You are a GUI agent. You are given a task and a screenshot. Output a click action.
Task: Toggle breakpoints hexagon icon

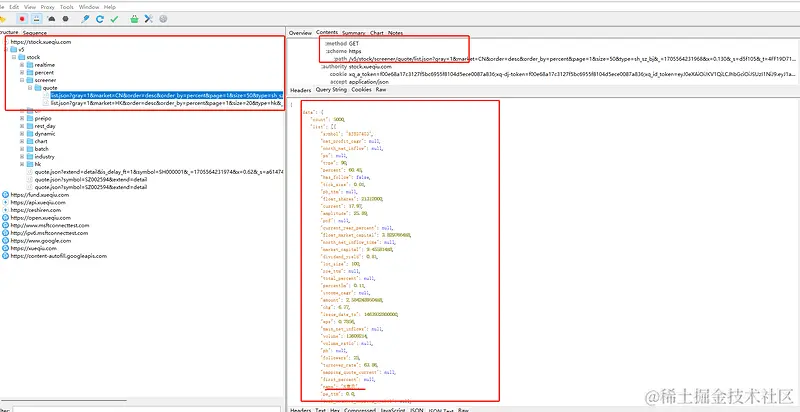coord(65,19)
